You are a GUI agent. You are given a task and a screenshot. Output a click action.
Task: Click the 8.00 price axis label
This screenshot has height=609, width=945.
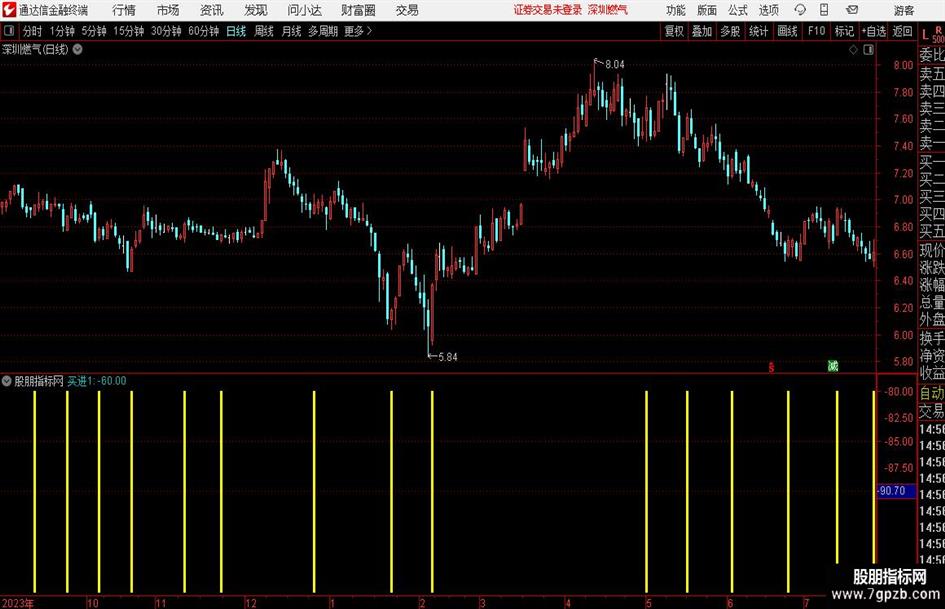pyautogui.click(x=903, y=65)
